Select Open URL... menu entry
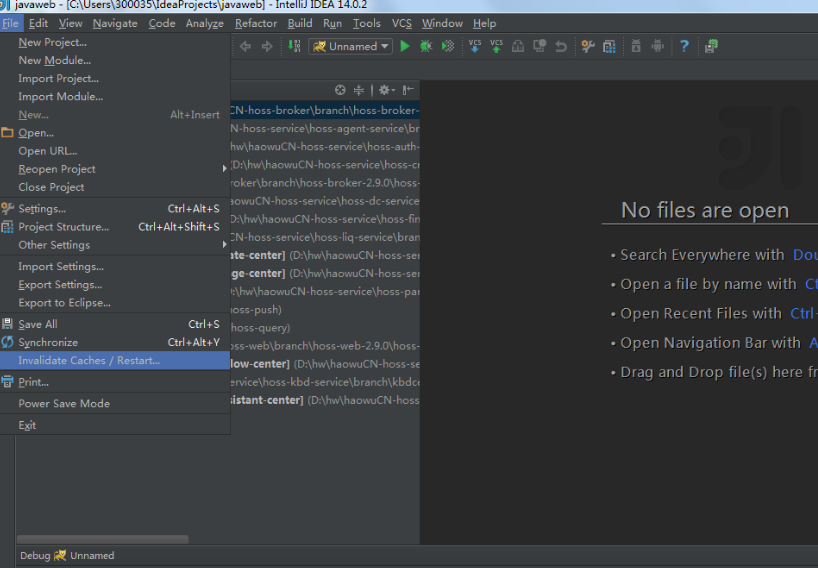818x568 pixels. [x=115, y=151]
